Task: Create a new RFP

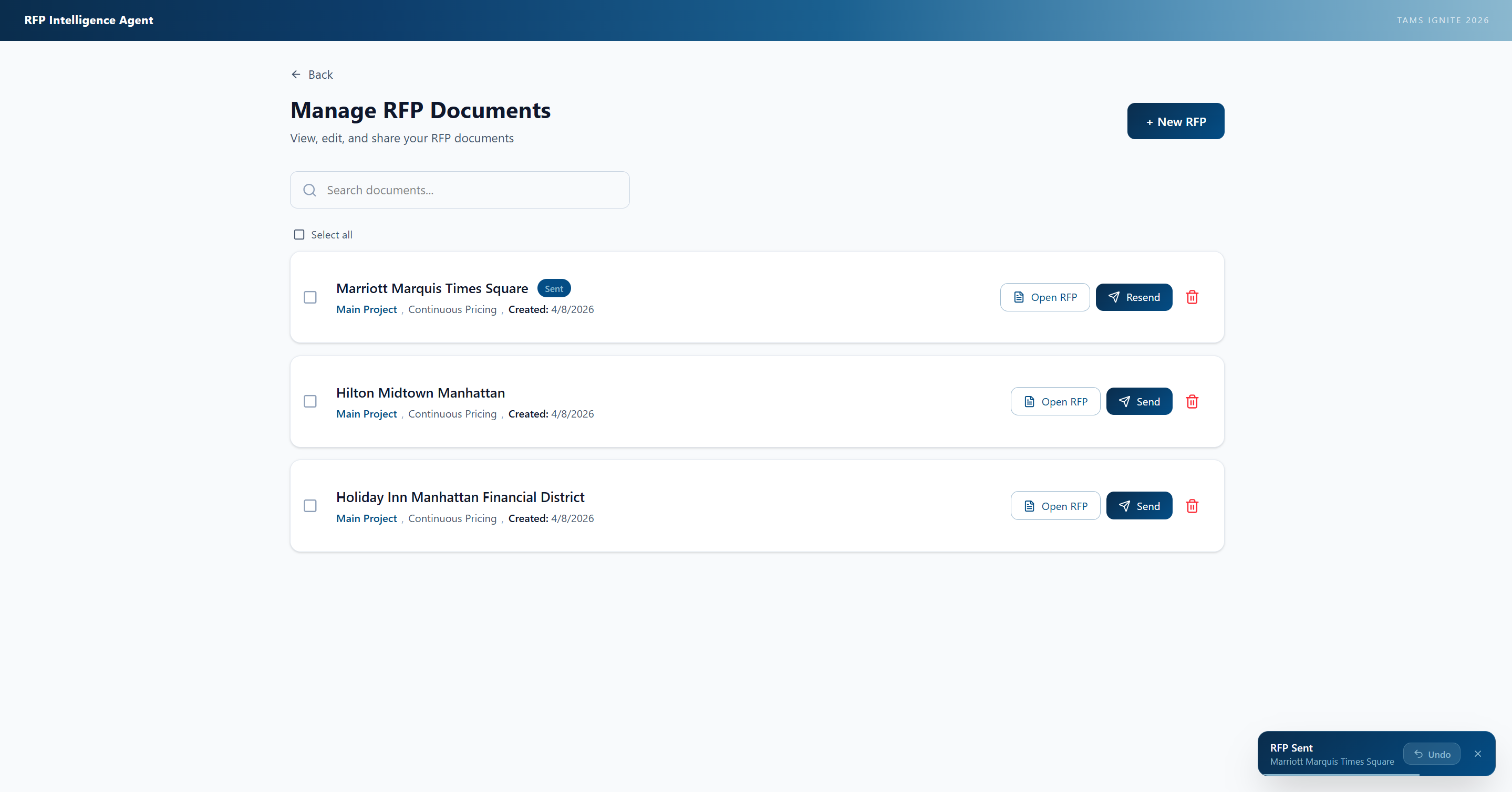Action: 1176,121
